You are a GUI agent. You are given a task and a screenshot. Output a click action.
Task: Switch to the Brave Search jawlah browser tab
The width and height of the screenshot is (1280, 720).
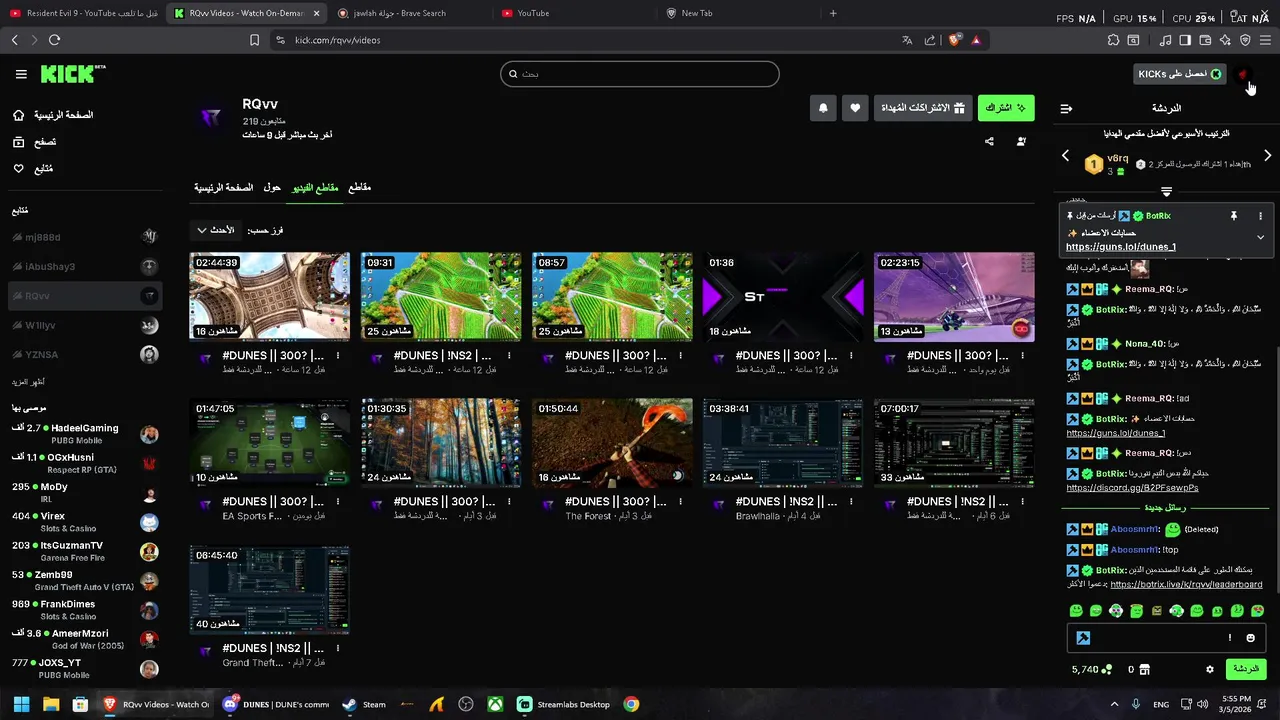(x=410, y=13)
